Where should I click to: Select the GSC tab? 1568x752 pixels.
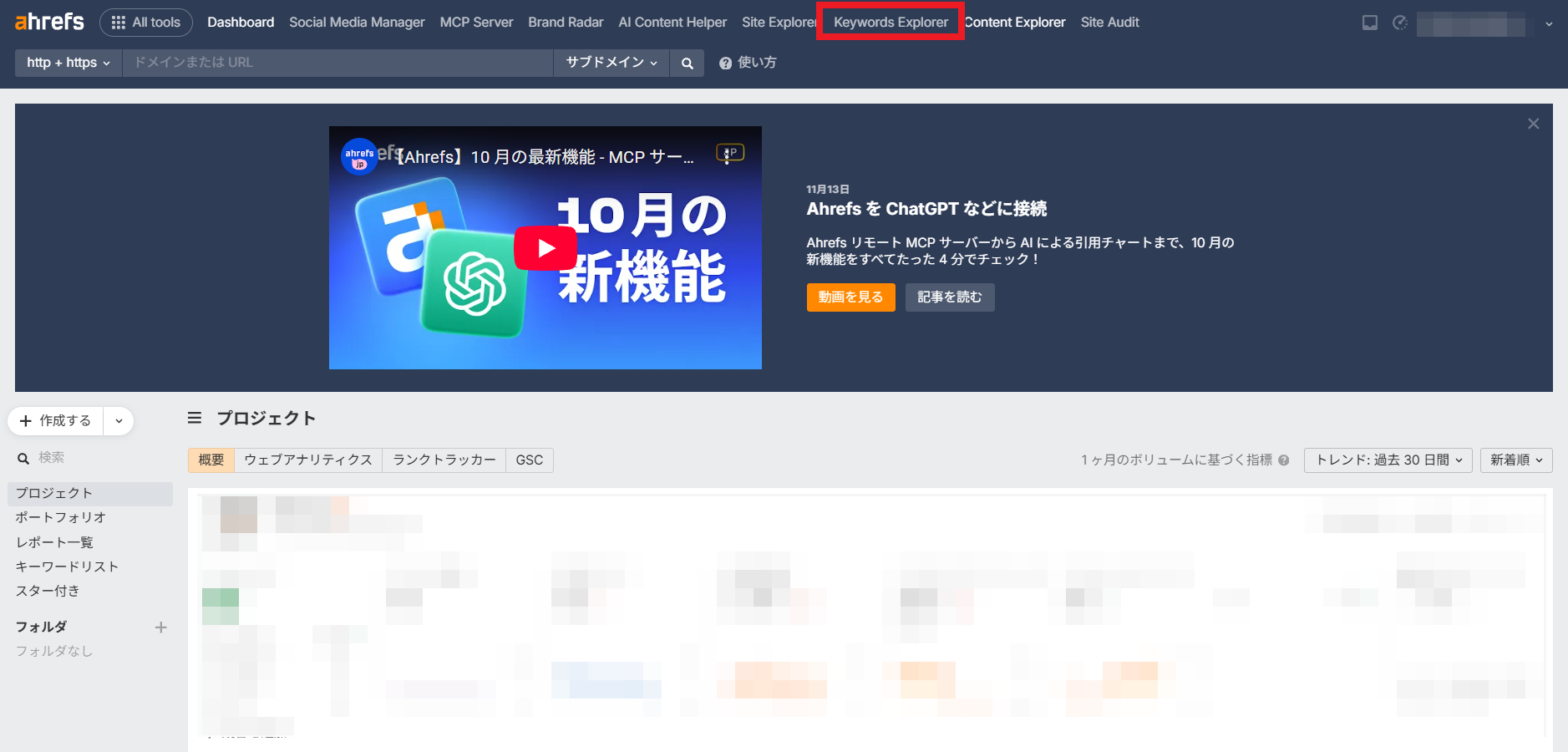(x=530, y=460)
